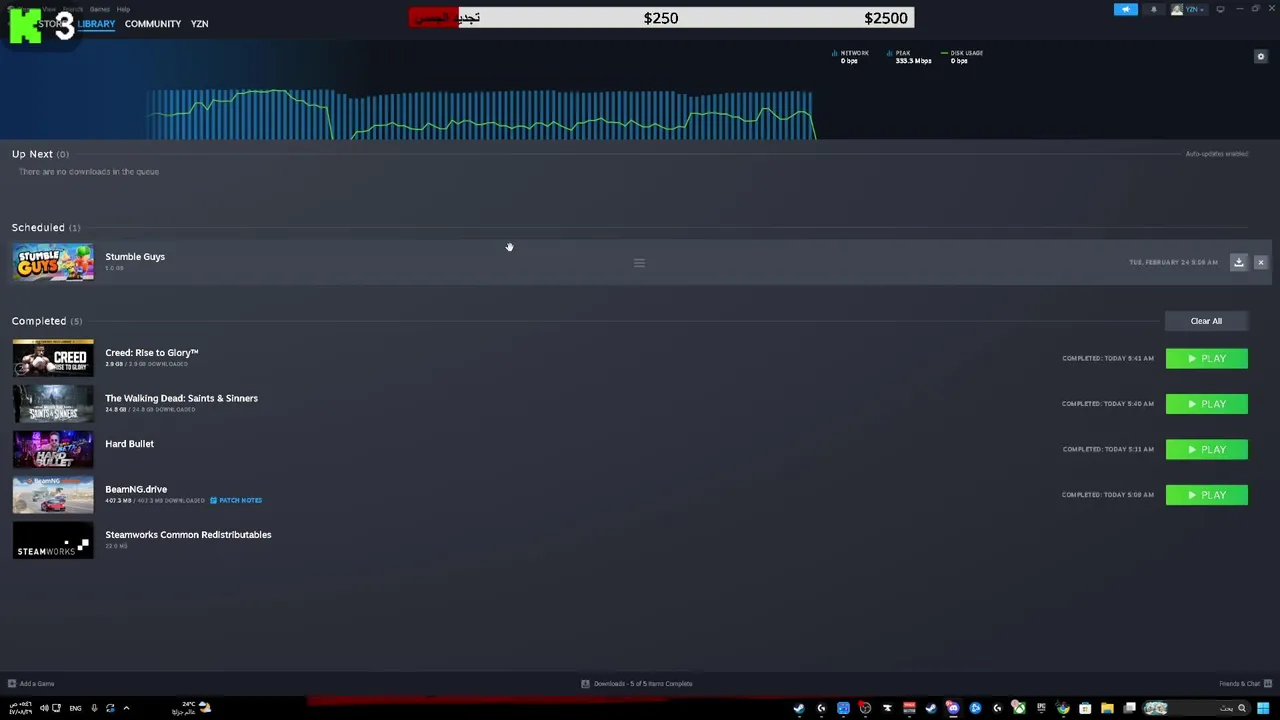Open the notifications bell
Image resolution: width=1280 pixels, height=720 pixels.
[1153, 9]
